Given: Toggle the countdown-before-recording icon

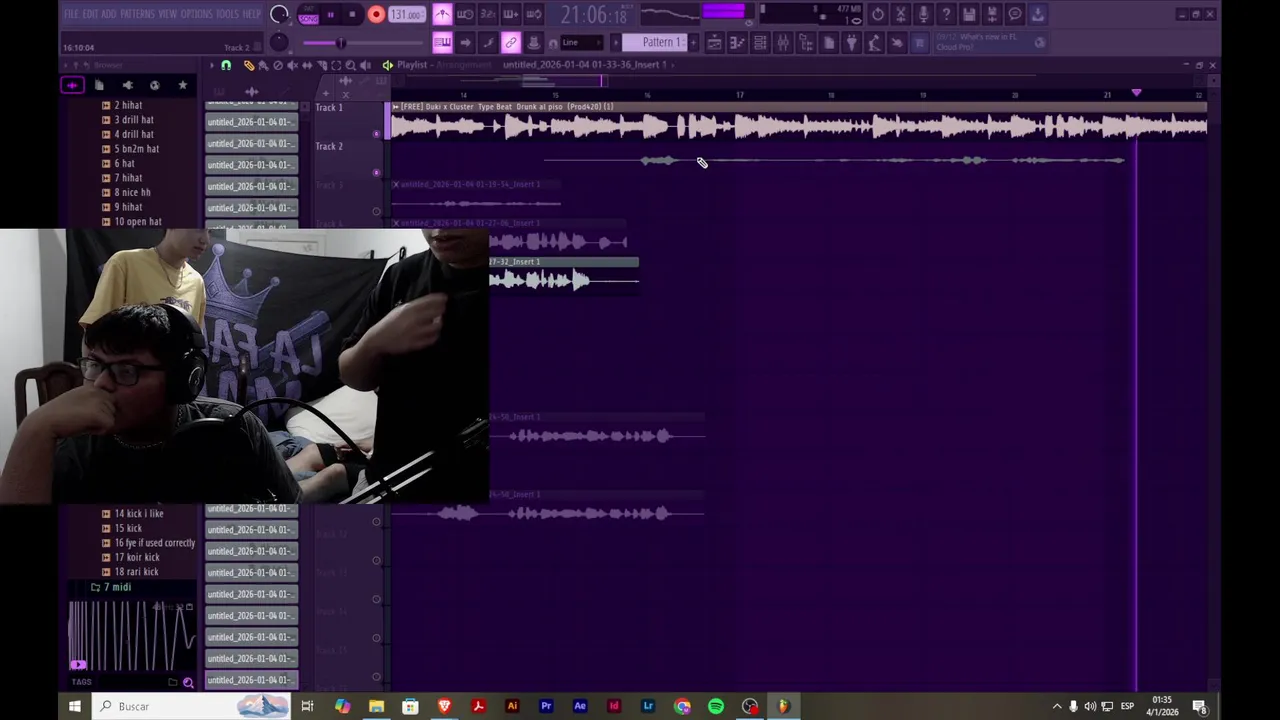Looking at the screenshot, I should pos(488,14).
